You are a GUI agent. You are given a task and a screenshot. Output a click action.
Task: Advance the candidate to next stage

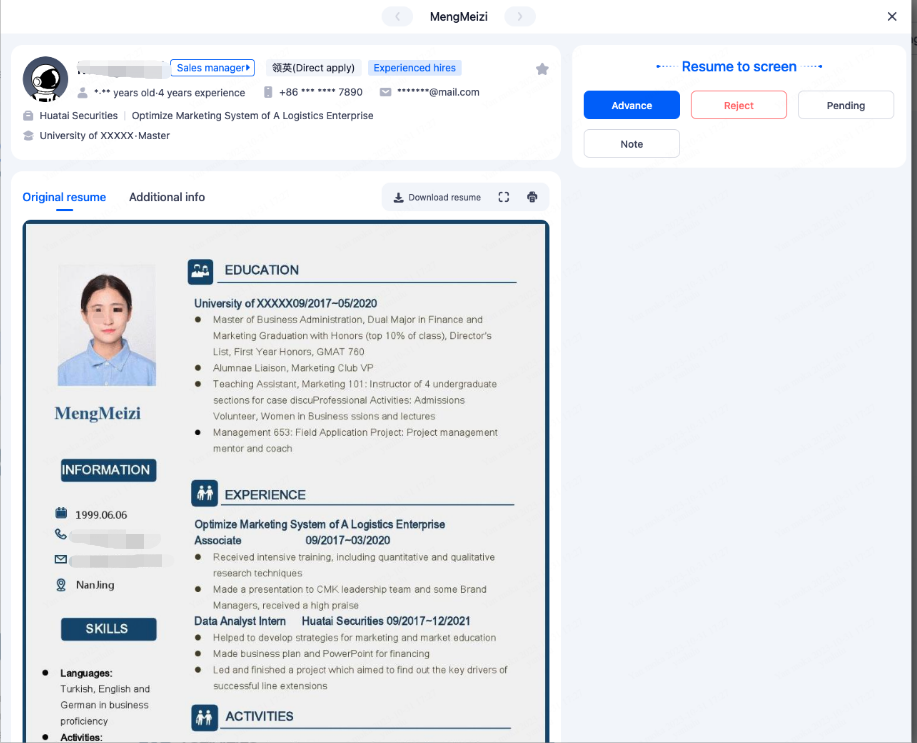632,105
